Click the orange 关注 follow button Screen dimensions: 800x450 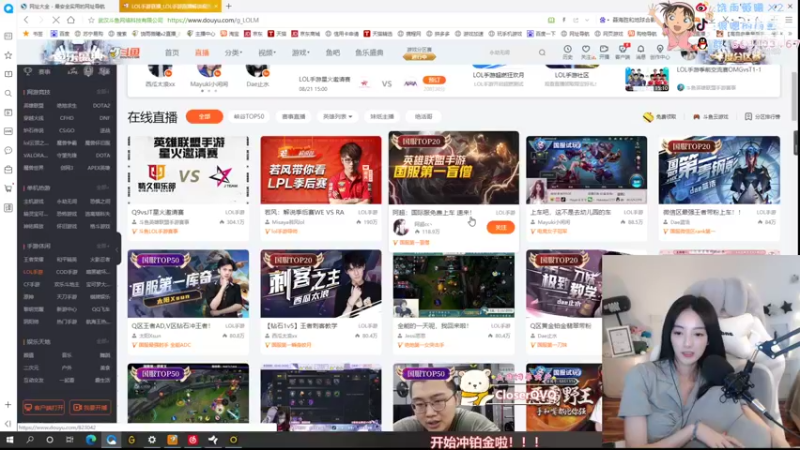(x=501, y=228)
